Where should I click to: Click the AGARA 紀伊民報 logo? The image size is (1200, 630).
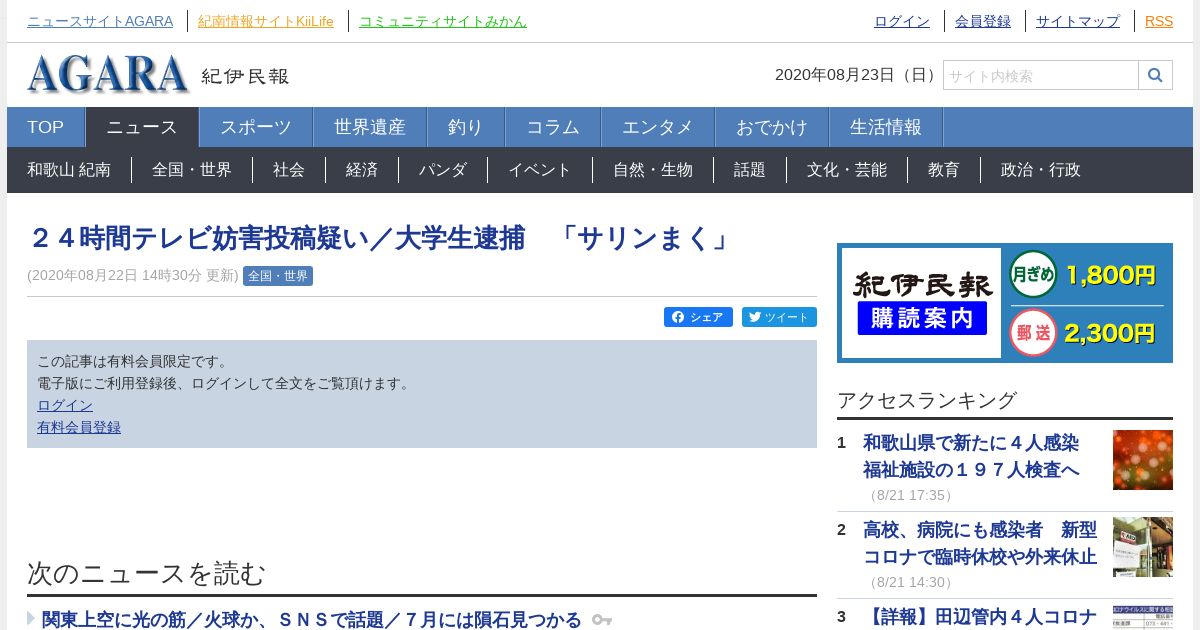click(158, 75)
